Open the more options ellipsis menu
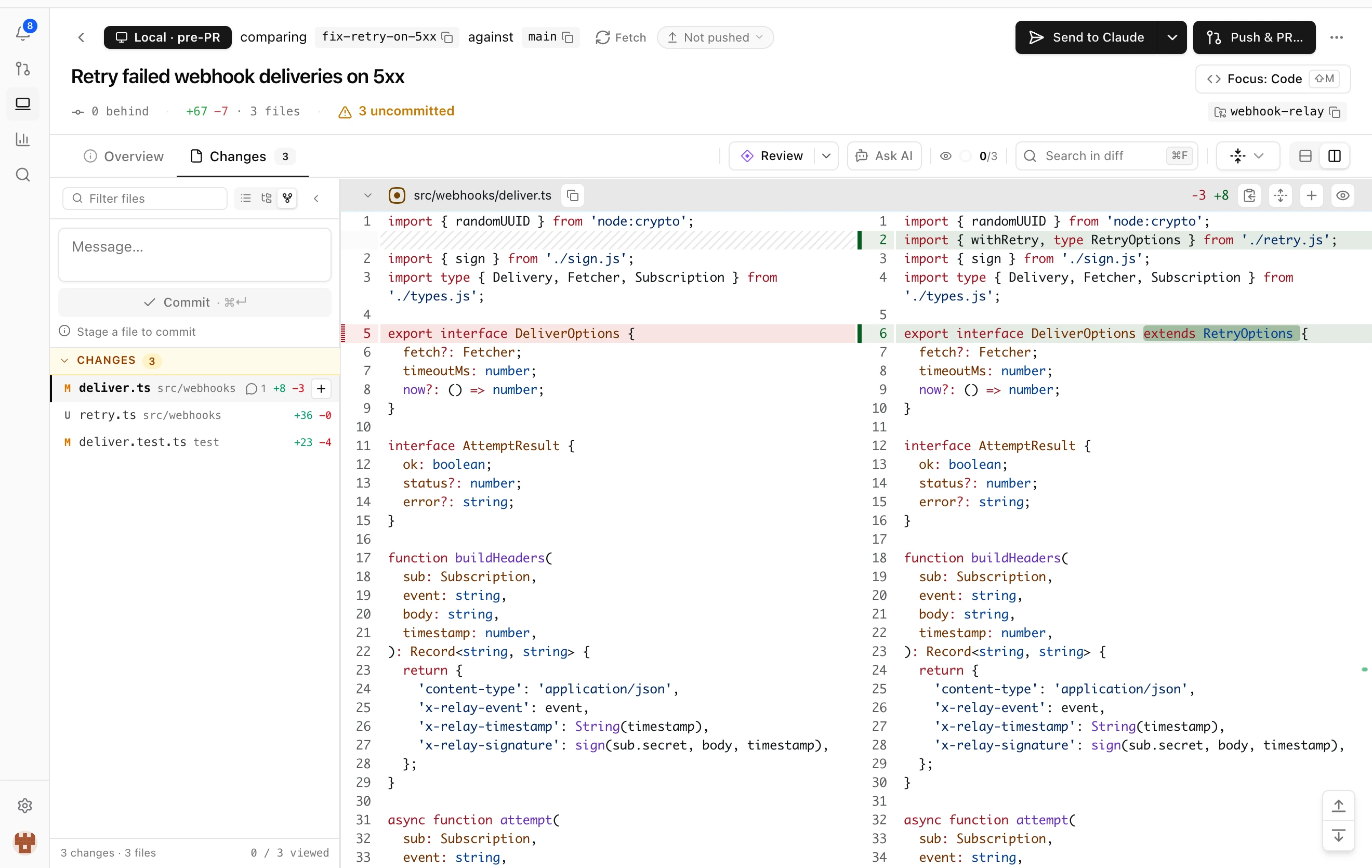 tap(1336, 37)
